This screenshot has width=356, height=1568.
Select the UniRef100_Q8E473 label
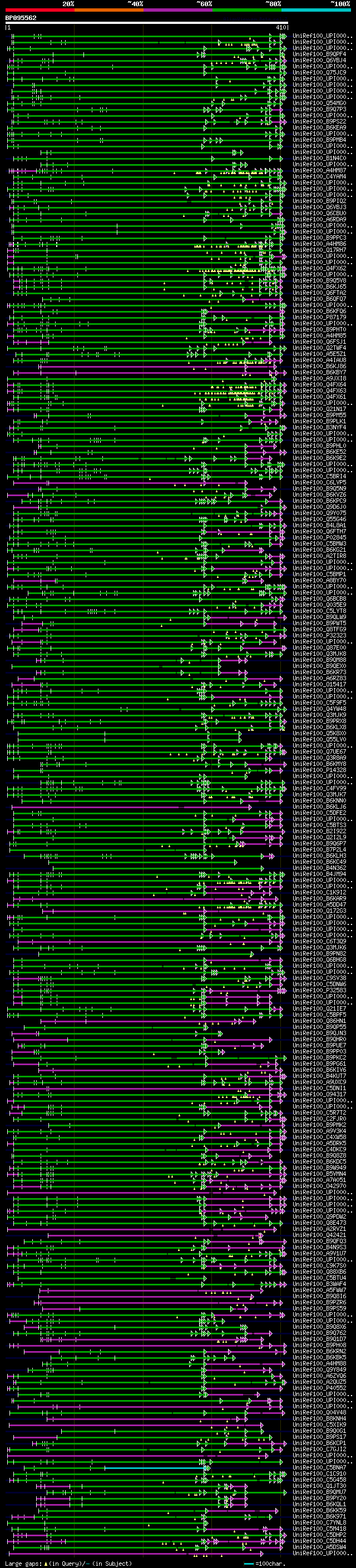coord(319,1223)
